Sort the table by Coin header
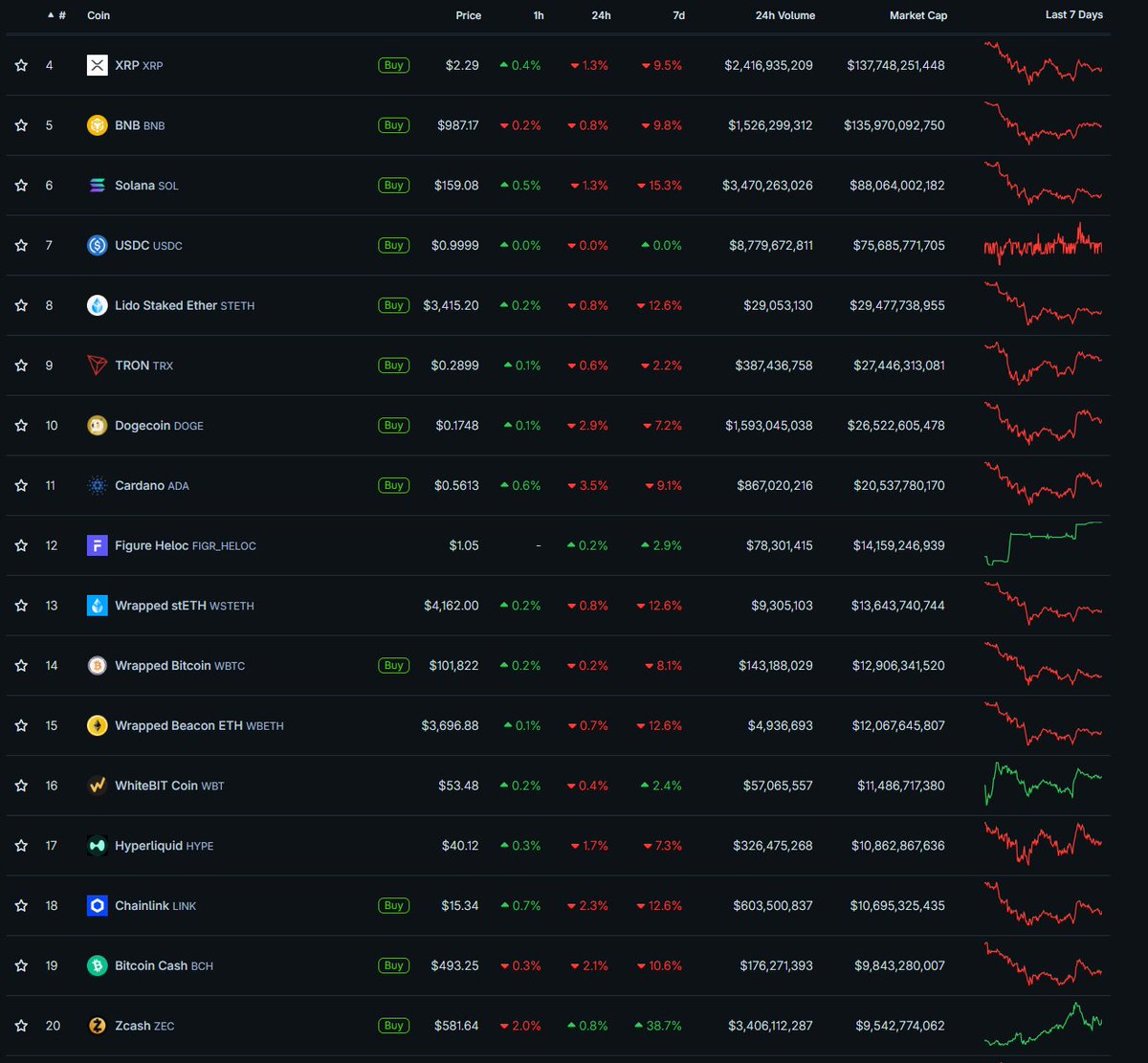Viewport: 1148px width, 1063px height. 99,15
